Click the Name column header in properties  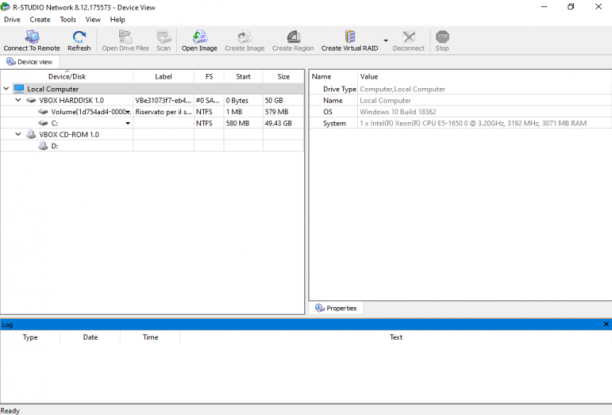point(321,77)
